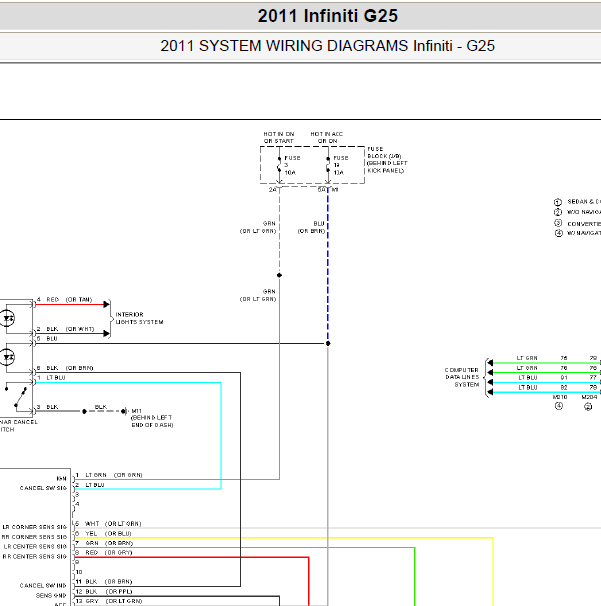Viewport: 601px width, 606px height.
Task: Click the "M204" connector label
Action: pyautogui.click(x=589, y=397)
